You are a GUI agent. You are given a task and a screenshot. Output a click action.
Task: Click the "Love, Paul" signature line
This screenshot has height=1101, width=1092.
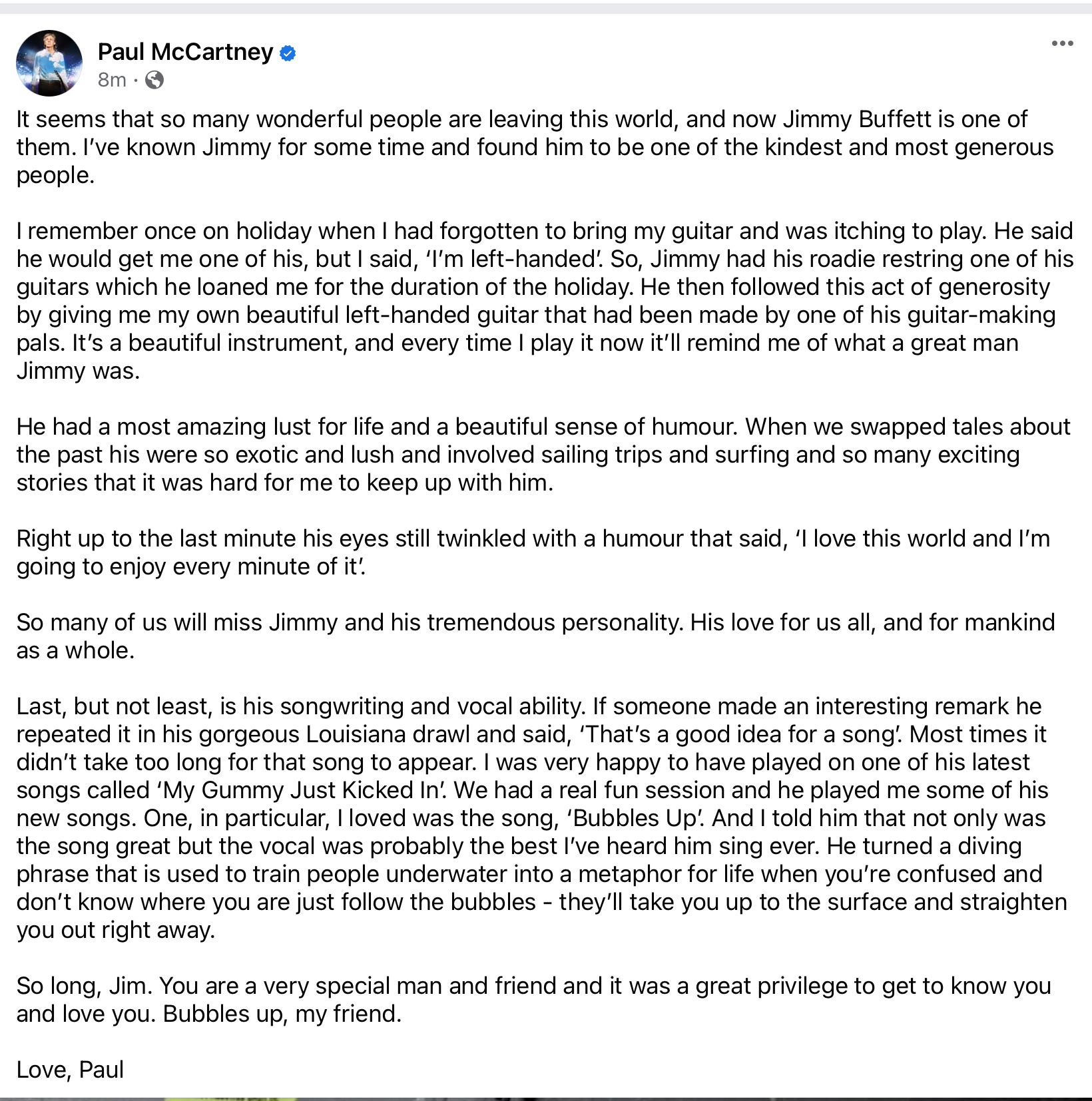tap(71, 1070)
